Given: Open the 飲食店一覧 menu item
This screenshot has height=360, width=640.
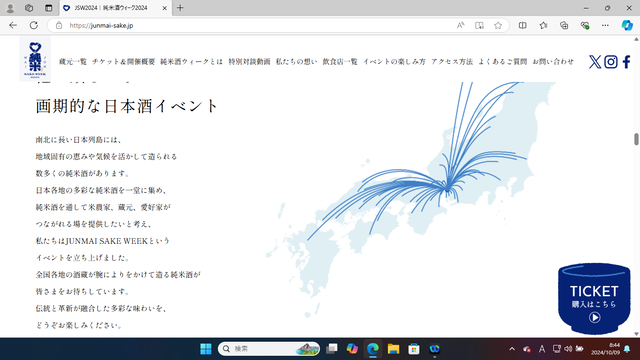Looking at the screenshot, I should (x=340, y=62).
